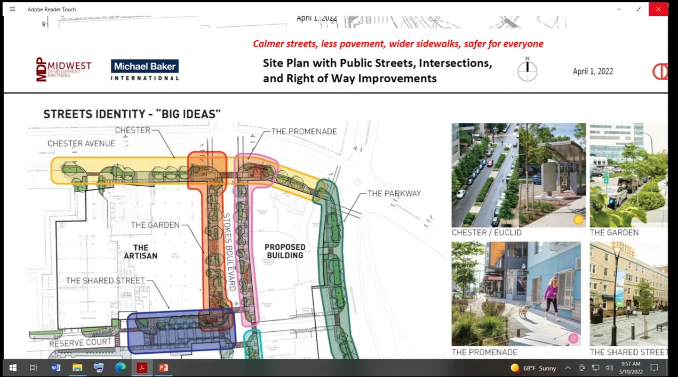
Task: Click "THE PARKWAY" callout label on map
Action: (394, 193)
